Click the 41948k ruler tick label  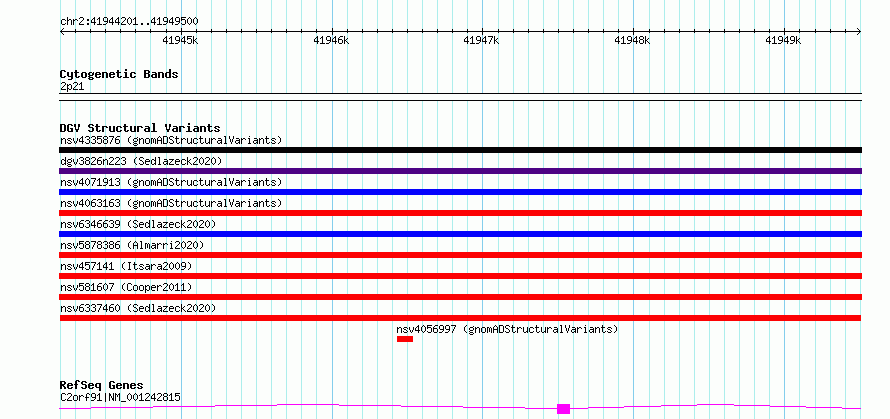pos(632,40)
